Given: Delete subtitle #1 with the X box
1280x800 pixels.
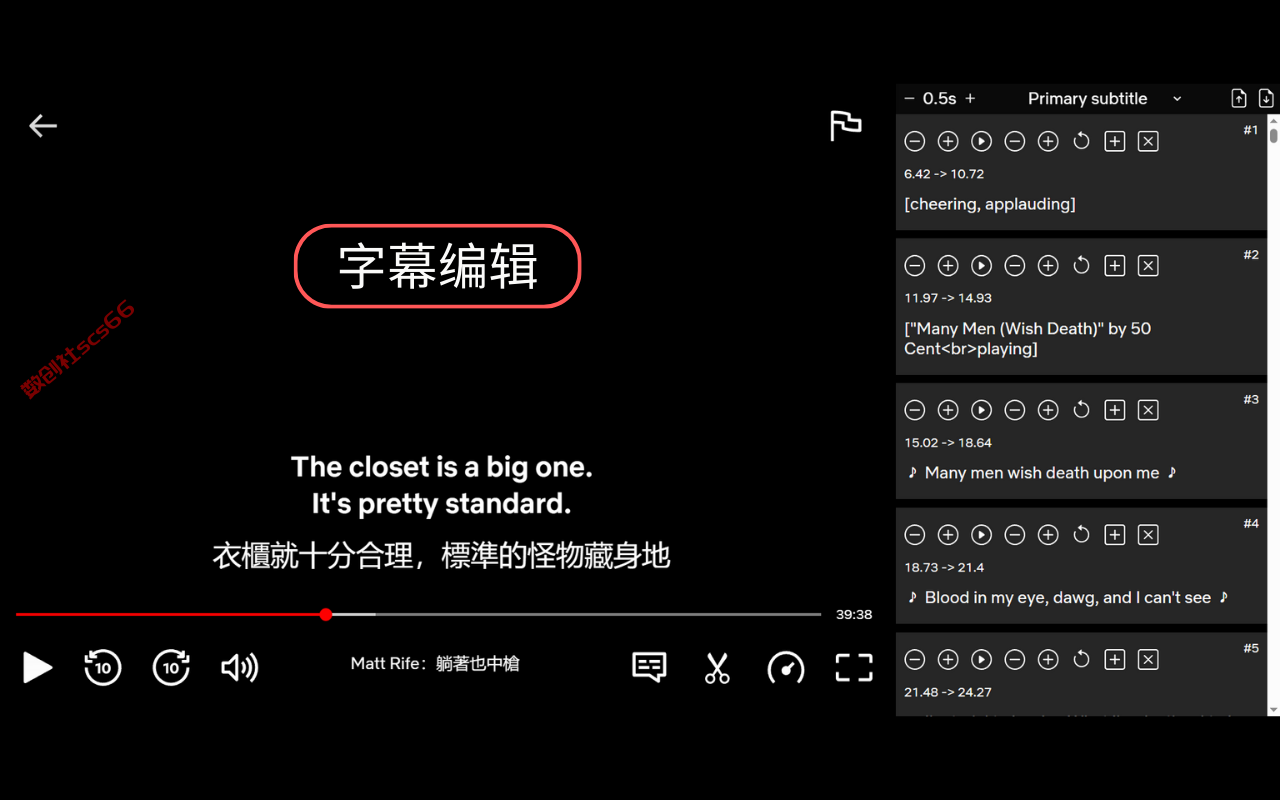Looking at the screenshot, I should [x=1148, y=141].
